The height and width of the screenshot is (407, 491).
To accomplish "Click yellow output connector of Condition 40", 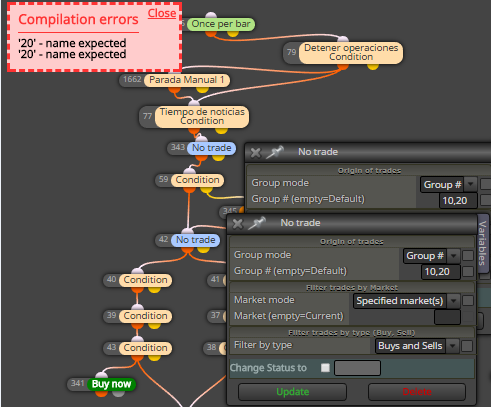I will [x=154, y=289].
